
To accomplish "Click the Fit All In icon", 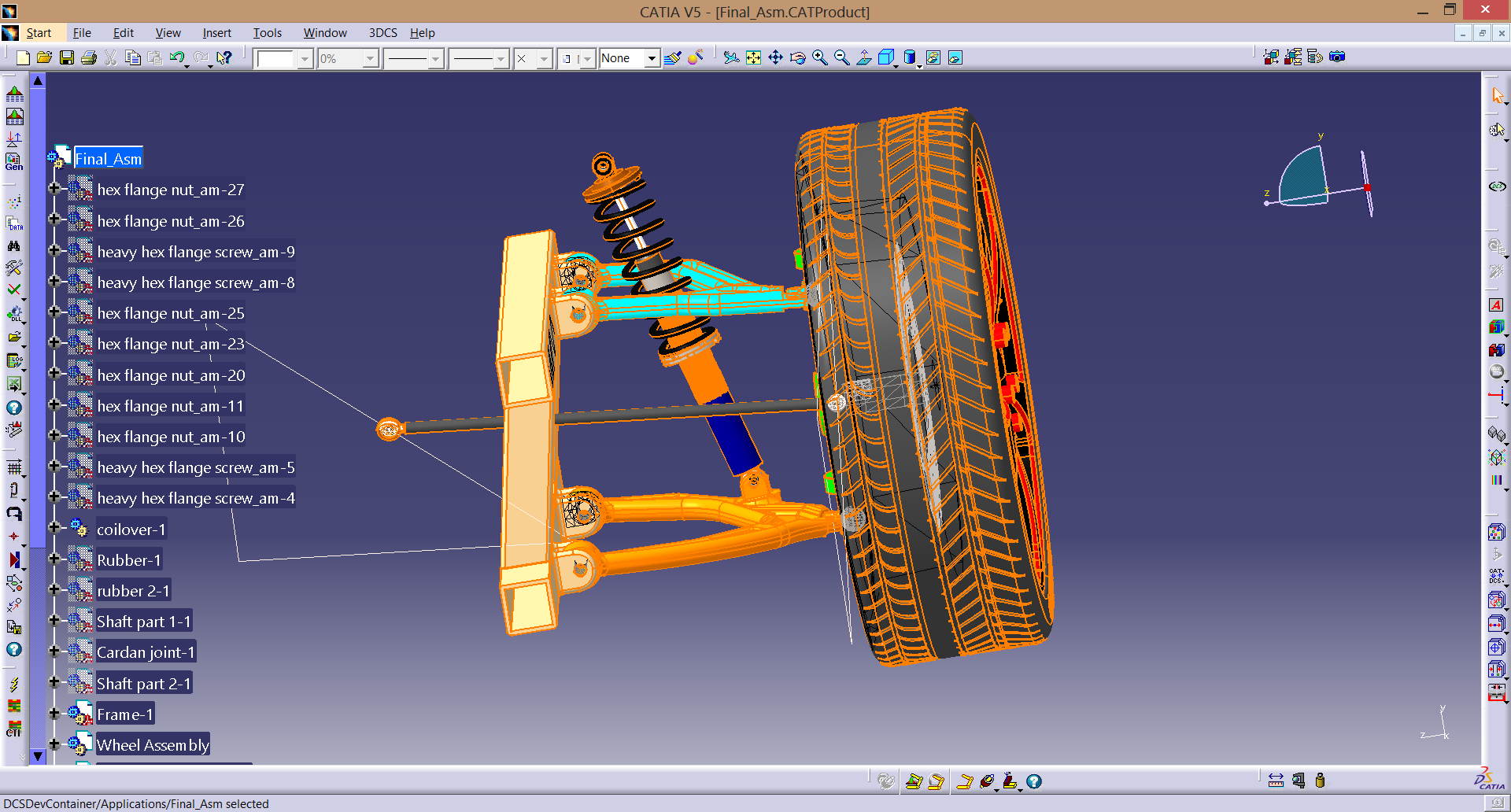I will (753, 57).
